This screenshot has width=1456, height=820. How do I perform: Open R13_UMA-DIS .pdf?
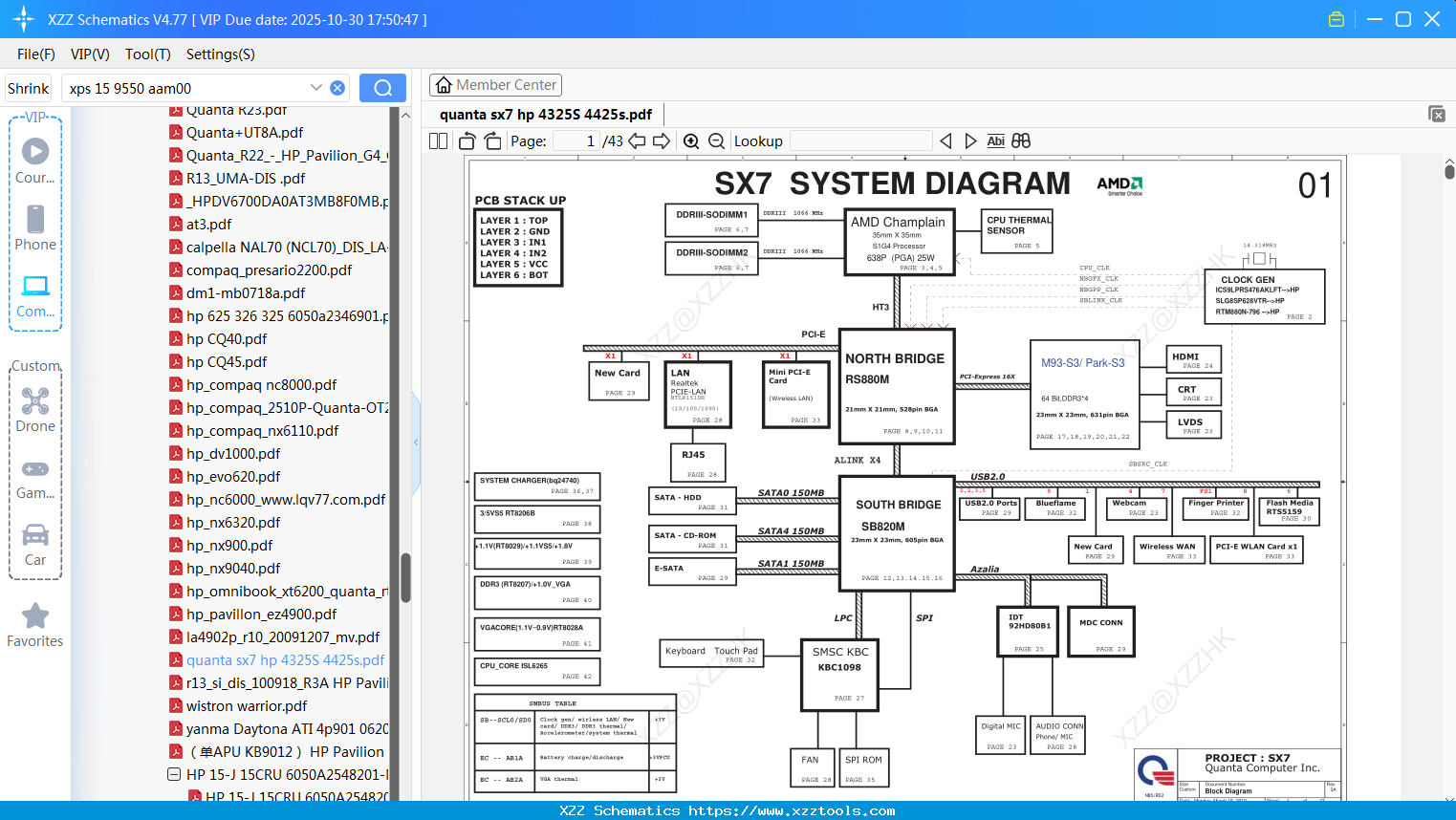point(246,178)
